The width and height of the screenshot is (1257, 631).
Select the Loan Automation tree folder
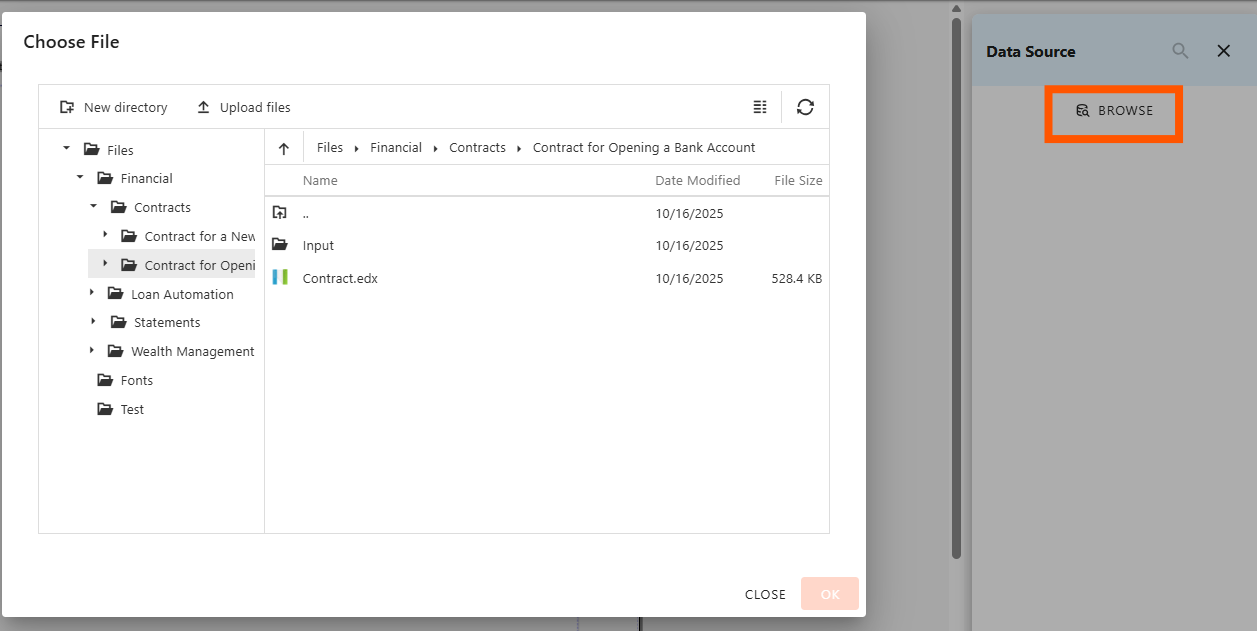(182, 294)
